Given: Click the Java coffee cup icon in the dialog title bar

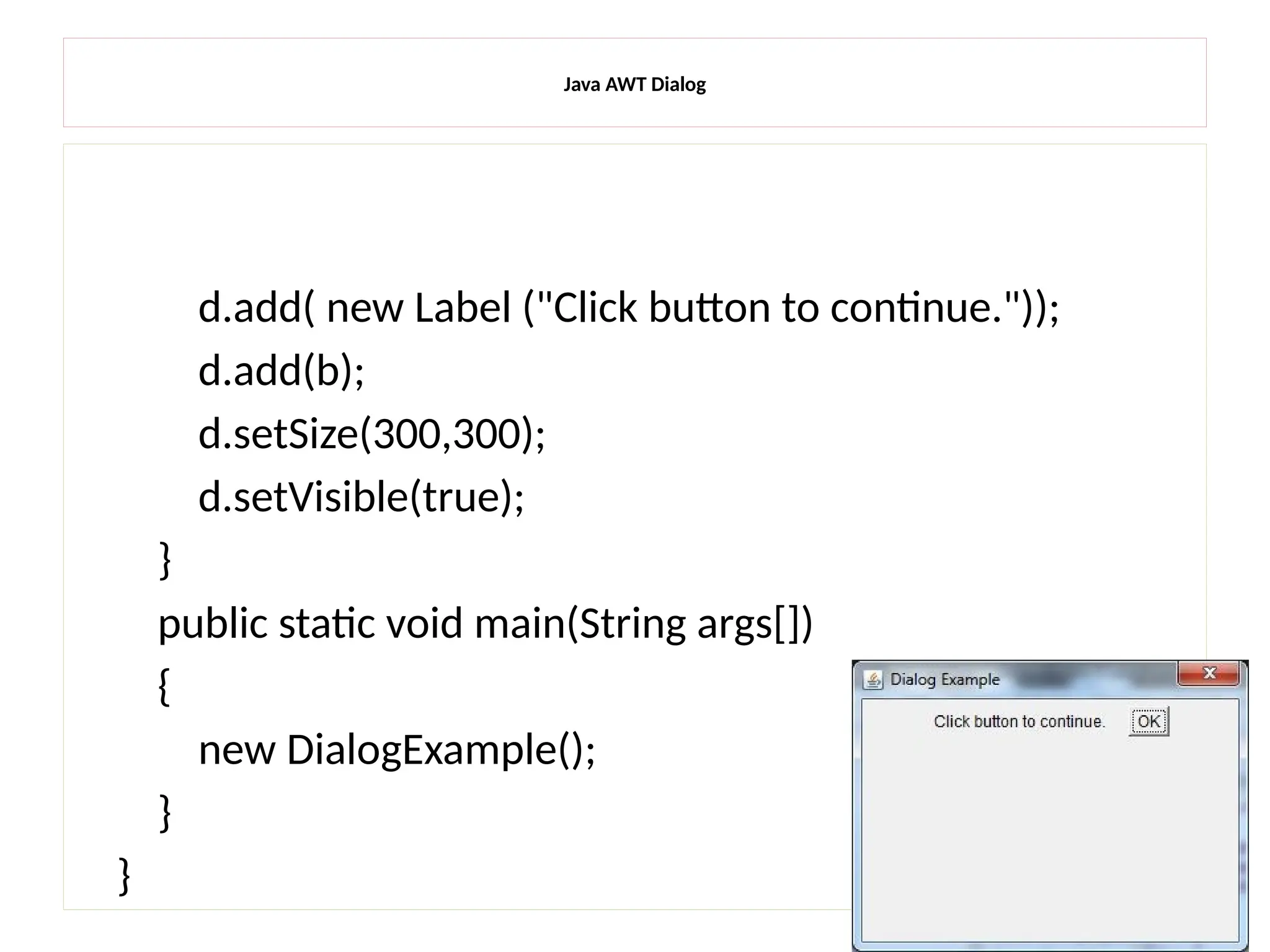Looking at the screenshot, I should pyautogui.click(x=873, y=680).
